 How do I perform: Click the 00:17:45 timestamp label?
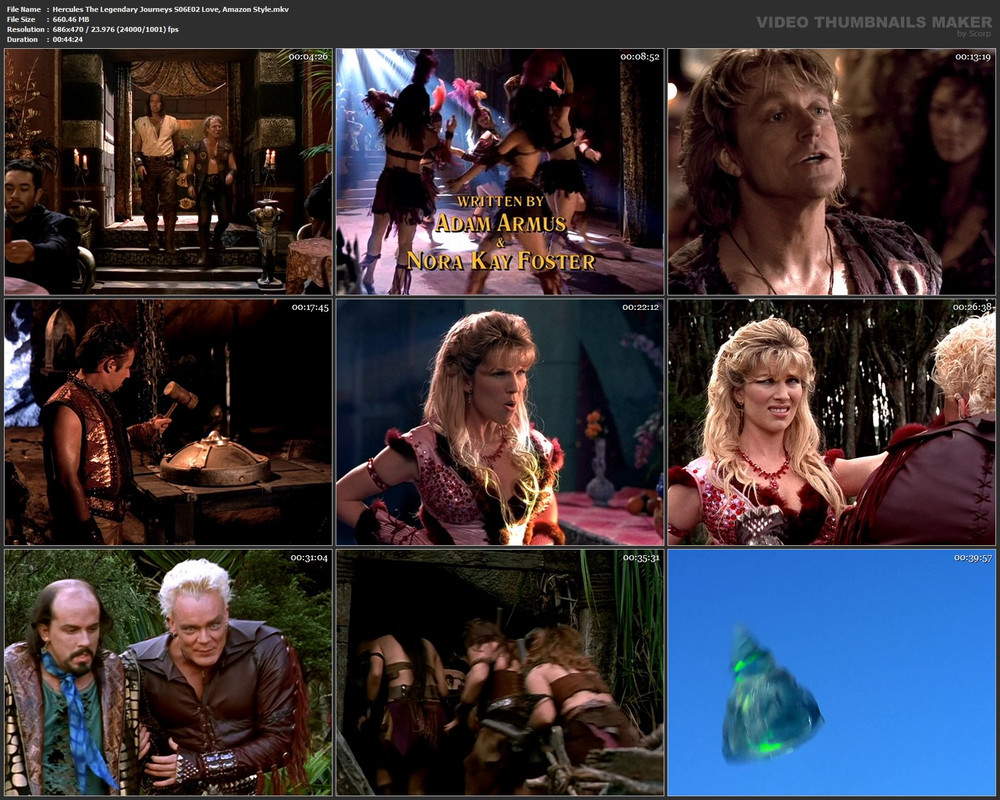[311, 307]
